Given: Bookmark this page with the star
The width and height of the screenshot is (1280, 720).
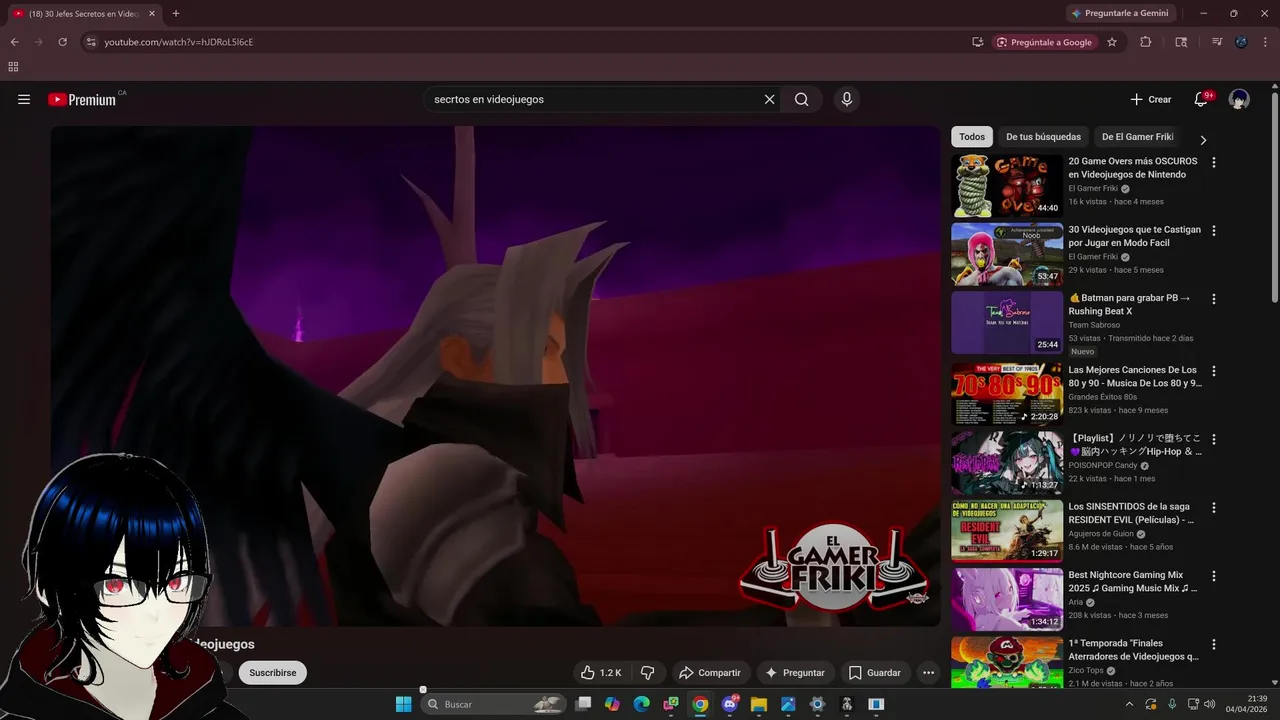Looking at the screenshot, I should coord(1112,42).
